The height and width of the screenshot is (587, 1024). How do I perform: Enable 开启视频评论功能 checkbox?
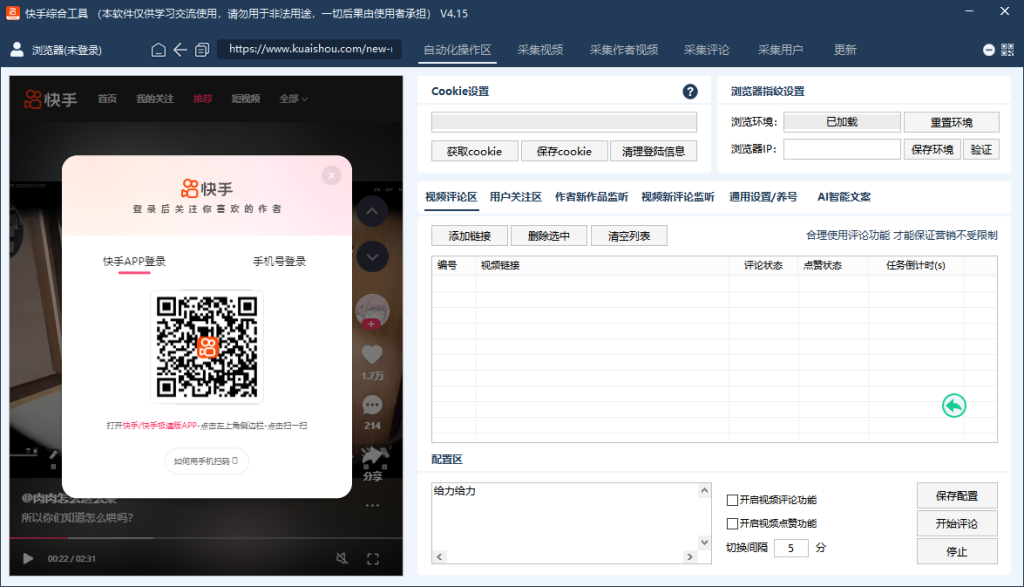[732, 500]
